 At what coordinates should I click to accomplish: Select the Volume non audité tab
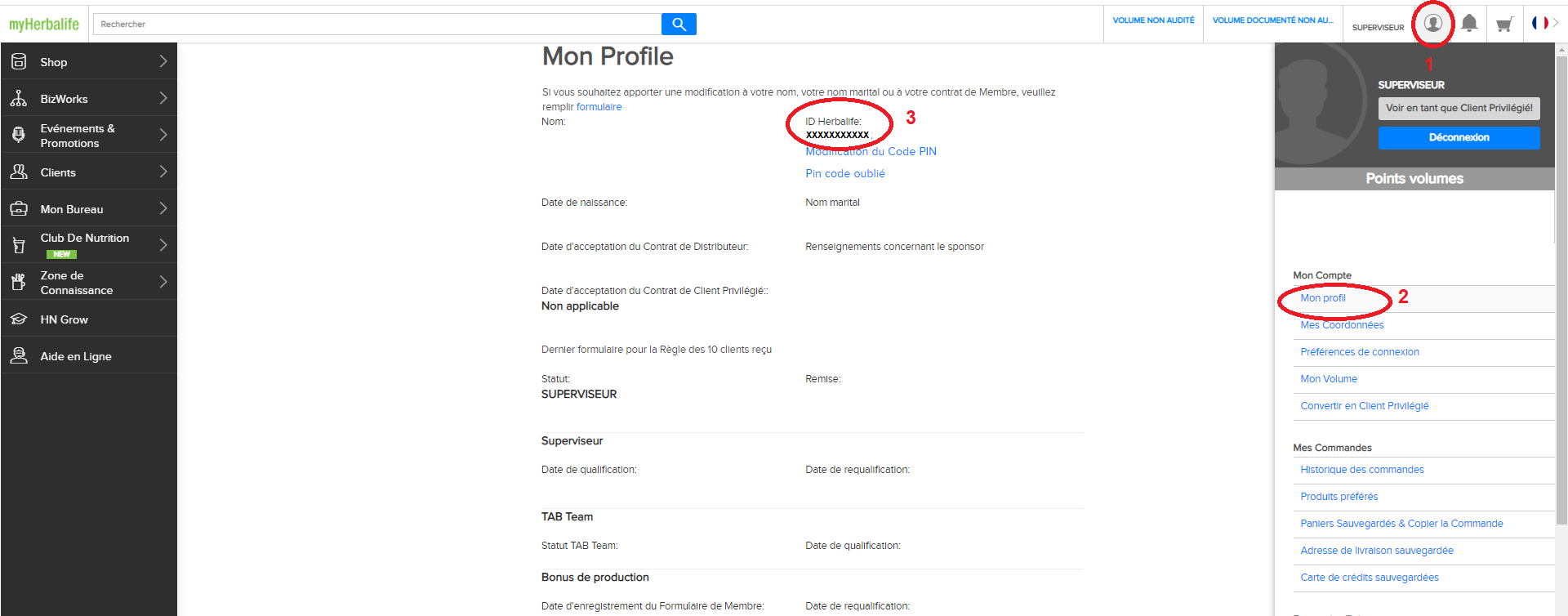1153,20
